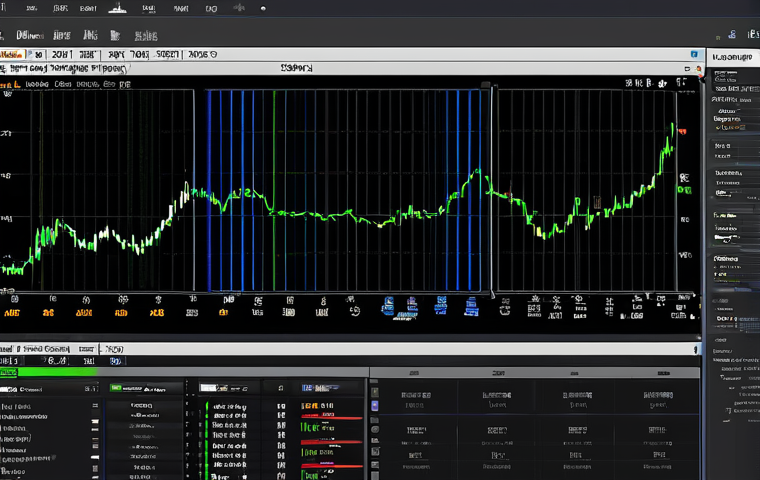Select the blue highlighted tab in the lower panel row
Image resolution: width=760 pixels, height=480 pixels.
[116, 361]
